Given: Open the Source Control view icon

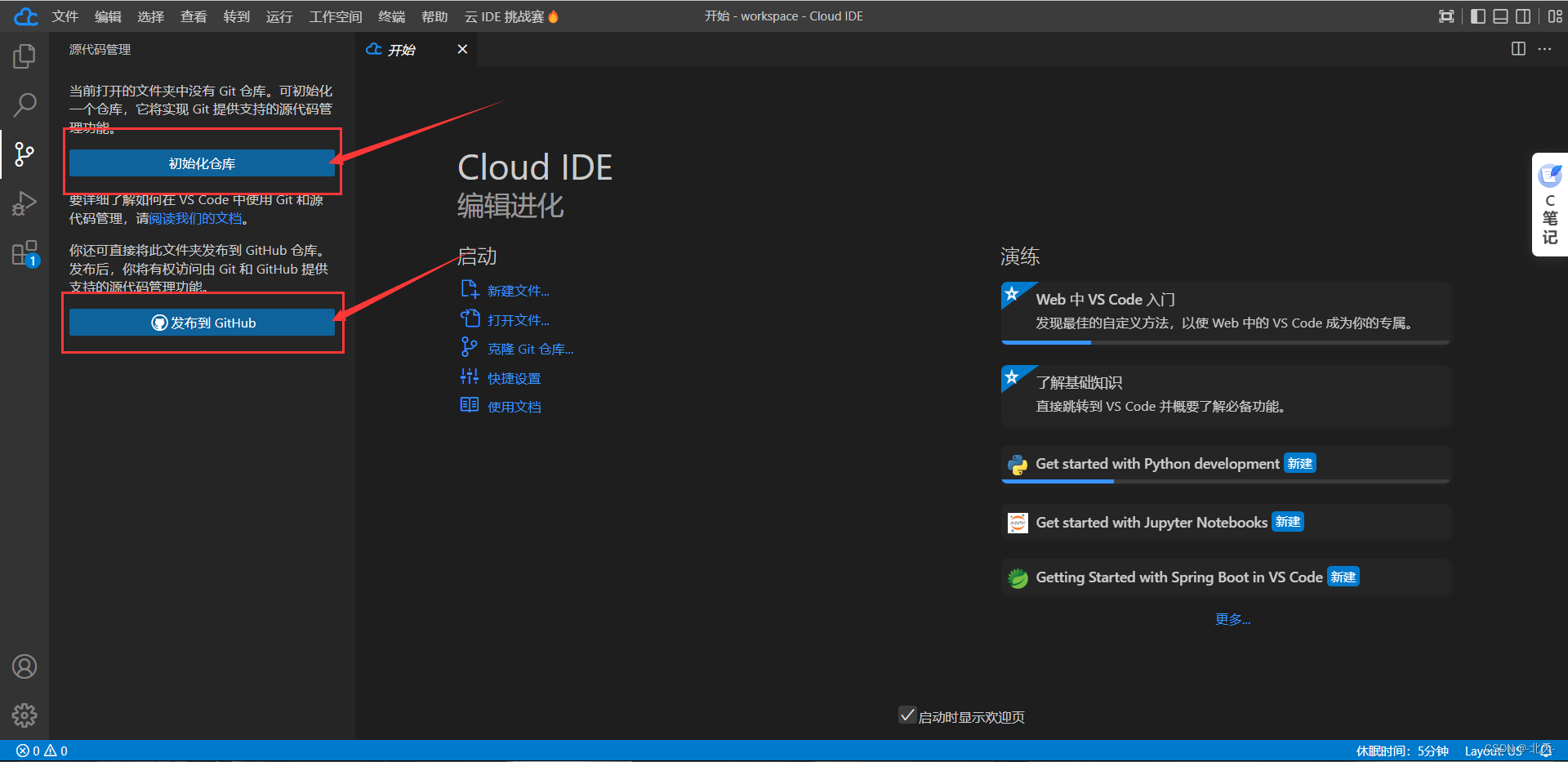Looking at the screenshot, I should (24, 154).
